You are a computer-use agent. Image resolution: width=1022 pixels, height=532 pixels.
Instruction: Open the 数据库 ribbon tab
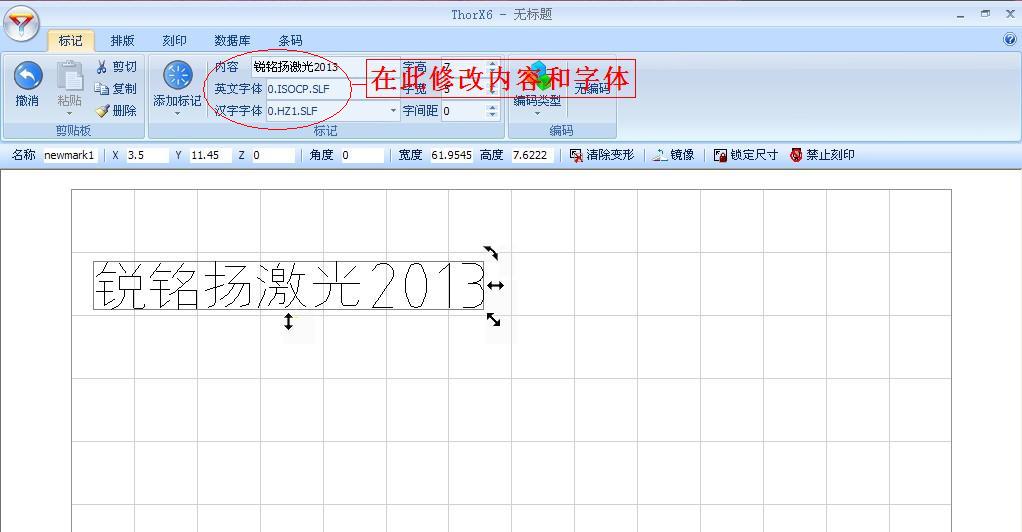(x=232, y=41)
